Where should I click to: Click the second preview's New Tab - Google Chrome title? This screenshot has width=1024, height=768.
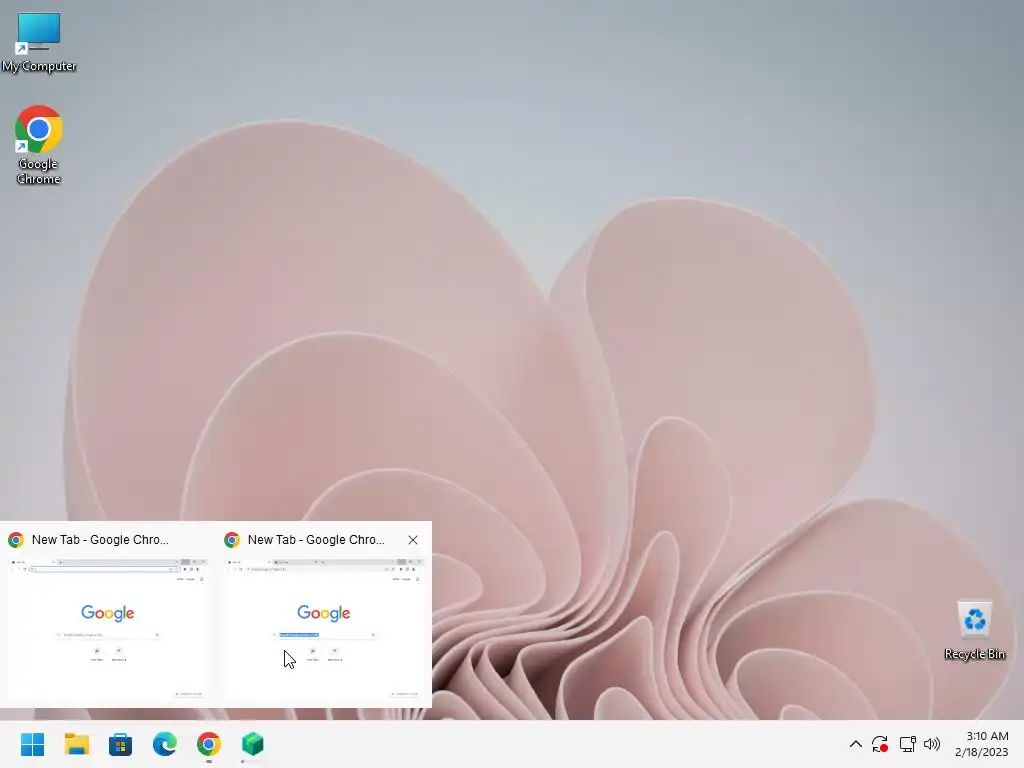point(316,540)
